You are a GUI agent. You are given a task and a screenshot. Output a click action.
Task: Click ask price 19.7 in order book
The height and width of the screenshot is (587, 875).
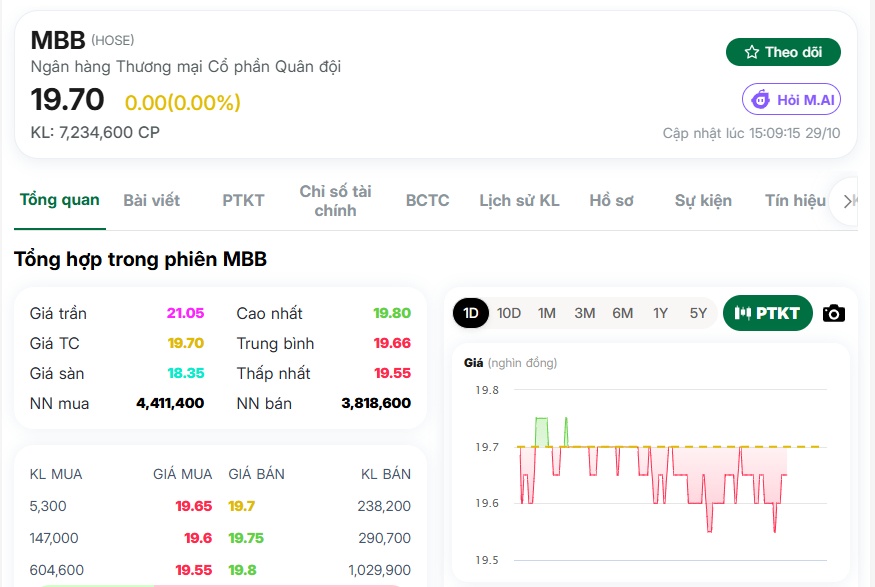(241, 506)
